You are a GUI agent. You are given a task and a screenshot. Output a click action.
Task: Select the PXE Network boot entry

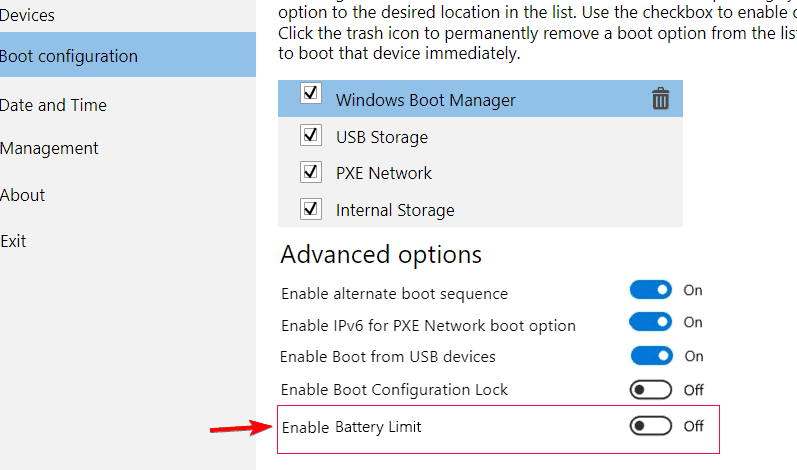point(384,173)
